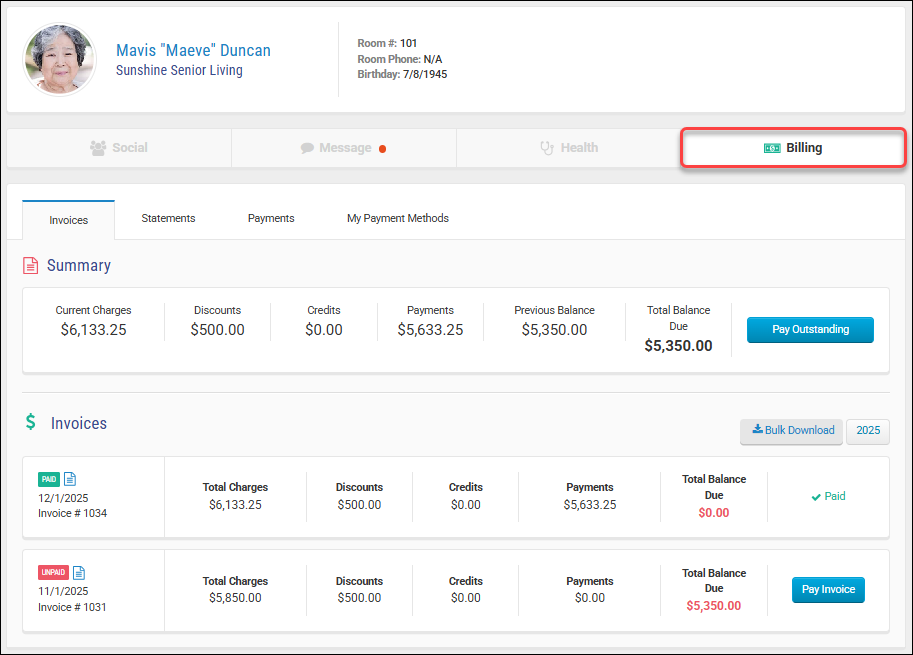This screenshot has width=913, height=655.
Task: Select the Invoices tab
Action: [x=69, y=220]
